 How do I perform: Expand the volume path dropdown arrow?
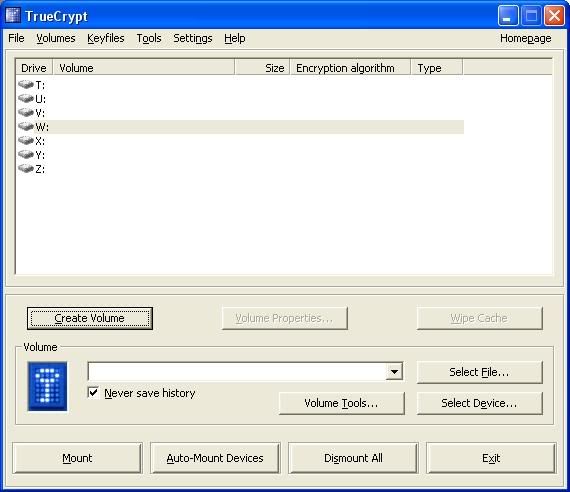tap(394, 371)
